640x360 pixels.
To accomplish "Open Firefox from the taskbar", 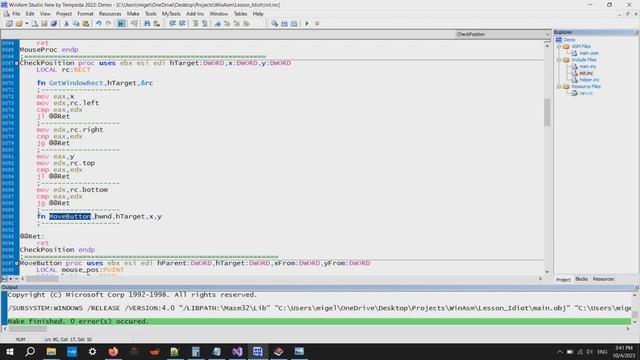I will tap(113, 351).
